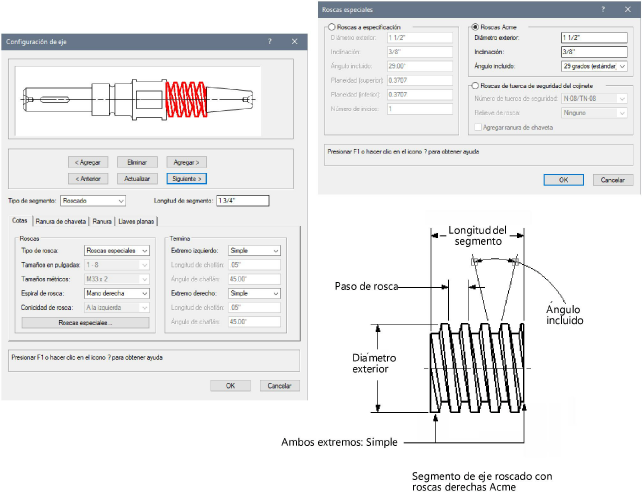Choose Roscas de tuerca de seguridad option
This screenshot has height=498, width=642.
(474, 85)
